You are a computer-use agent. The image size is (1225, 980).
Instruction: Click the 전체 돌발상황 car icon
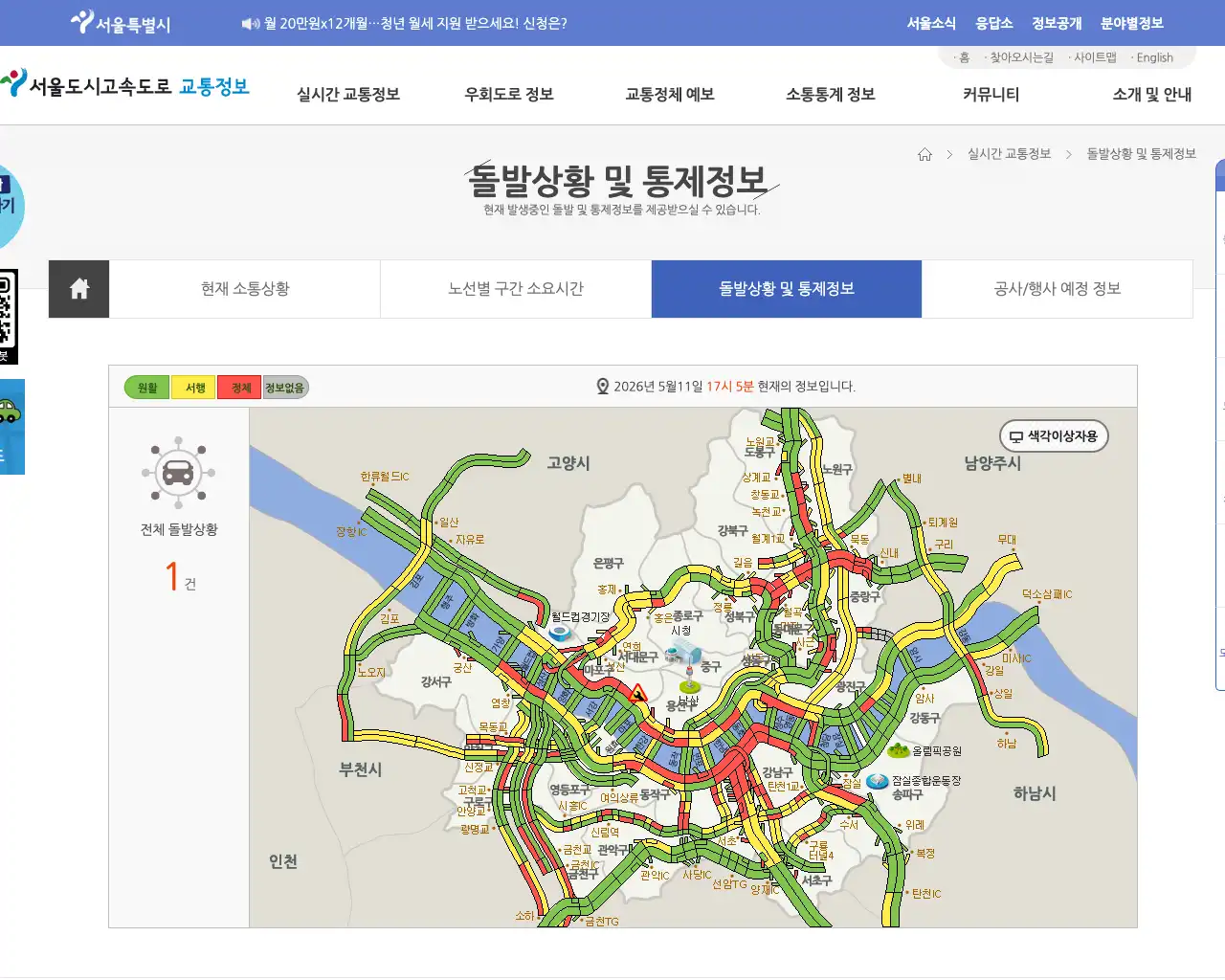point(178,473)
